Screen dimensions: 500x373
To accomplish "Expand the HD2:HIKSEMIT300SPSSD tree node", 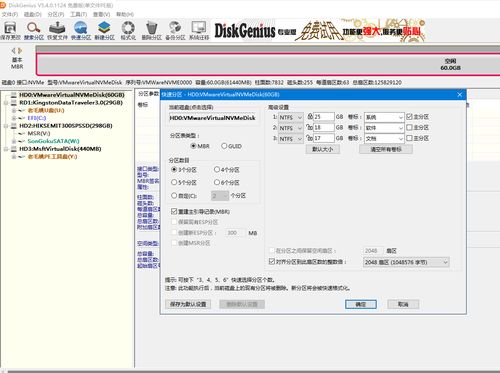I will tap(6, 126).
